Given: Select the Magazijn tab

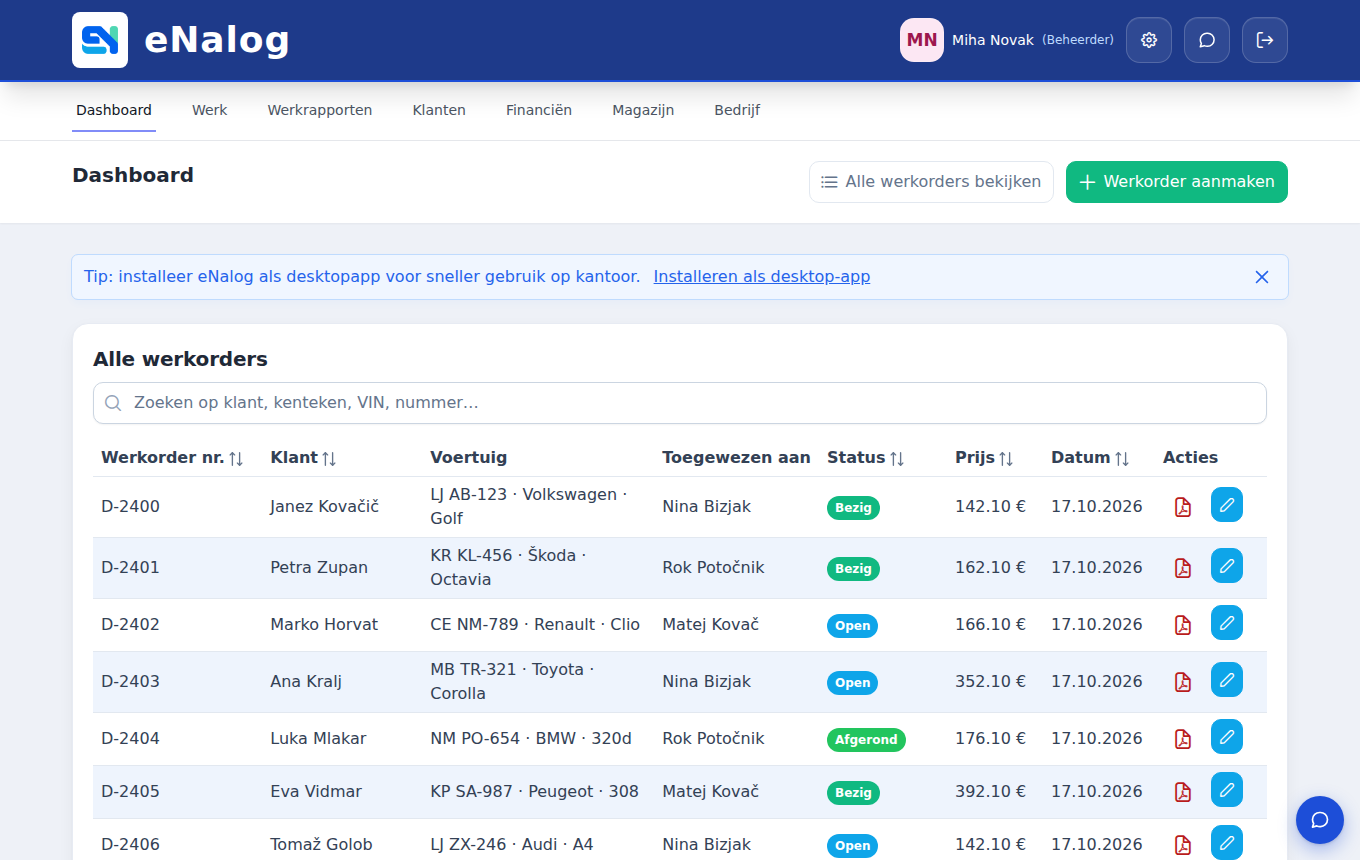Looking at the screenshot, I should coord(643,110).
